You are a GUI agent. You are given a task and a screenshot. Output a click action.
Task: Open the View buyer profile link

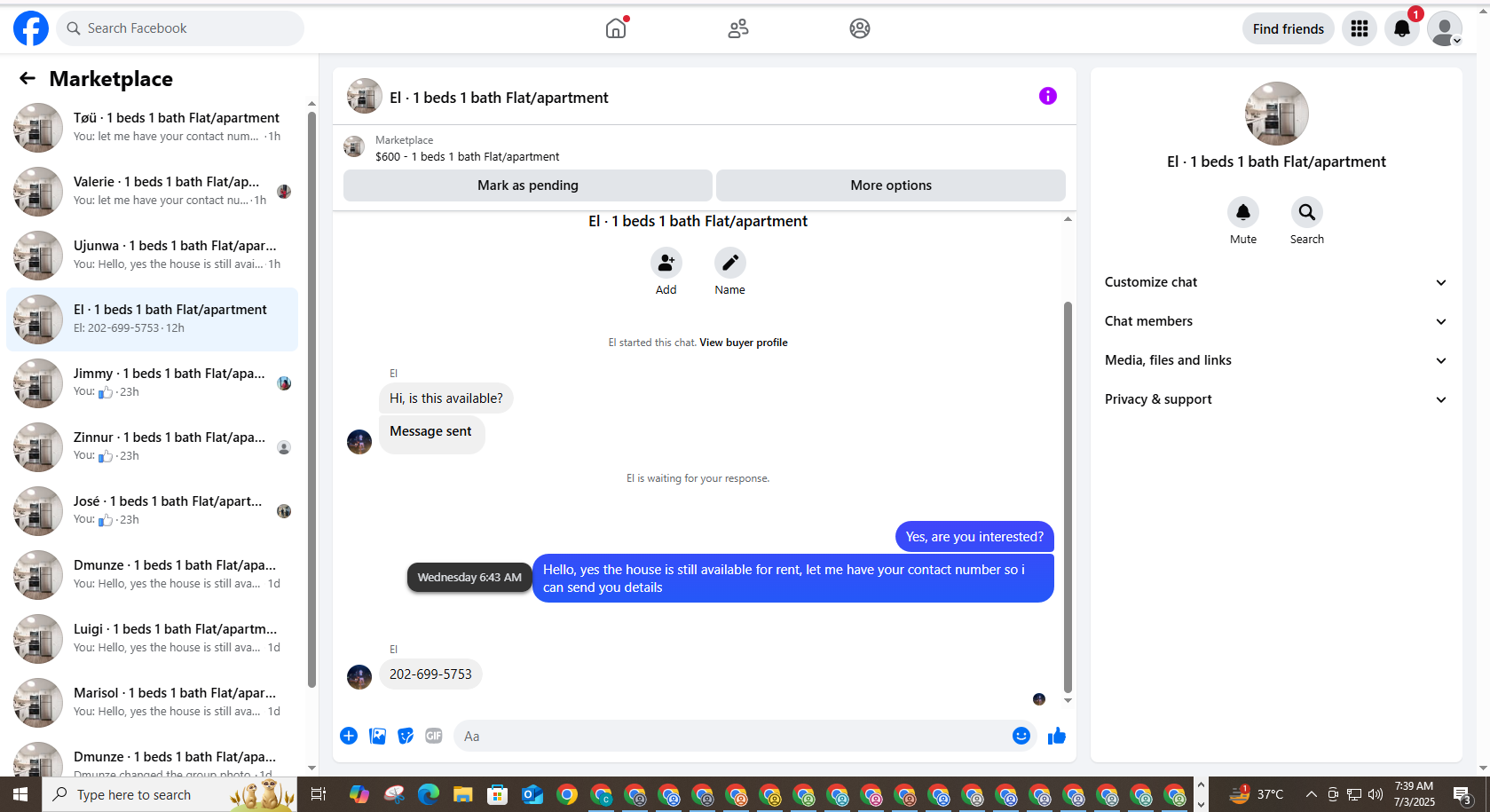(743, 343)
